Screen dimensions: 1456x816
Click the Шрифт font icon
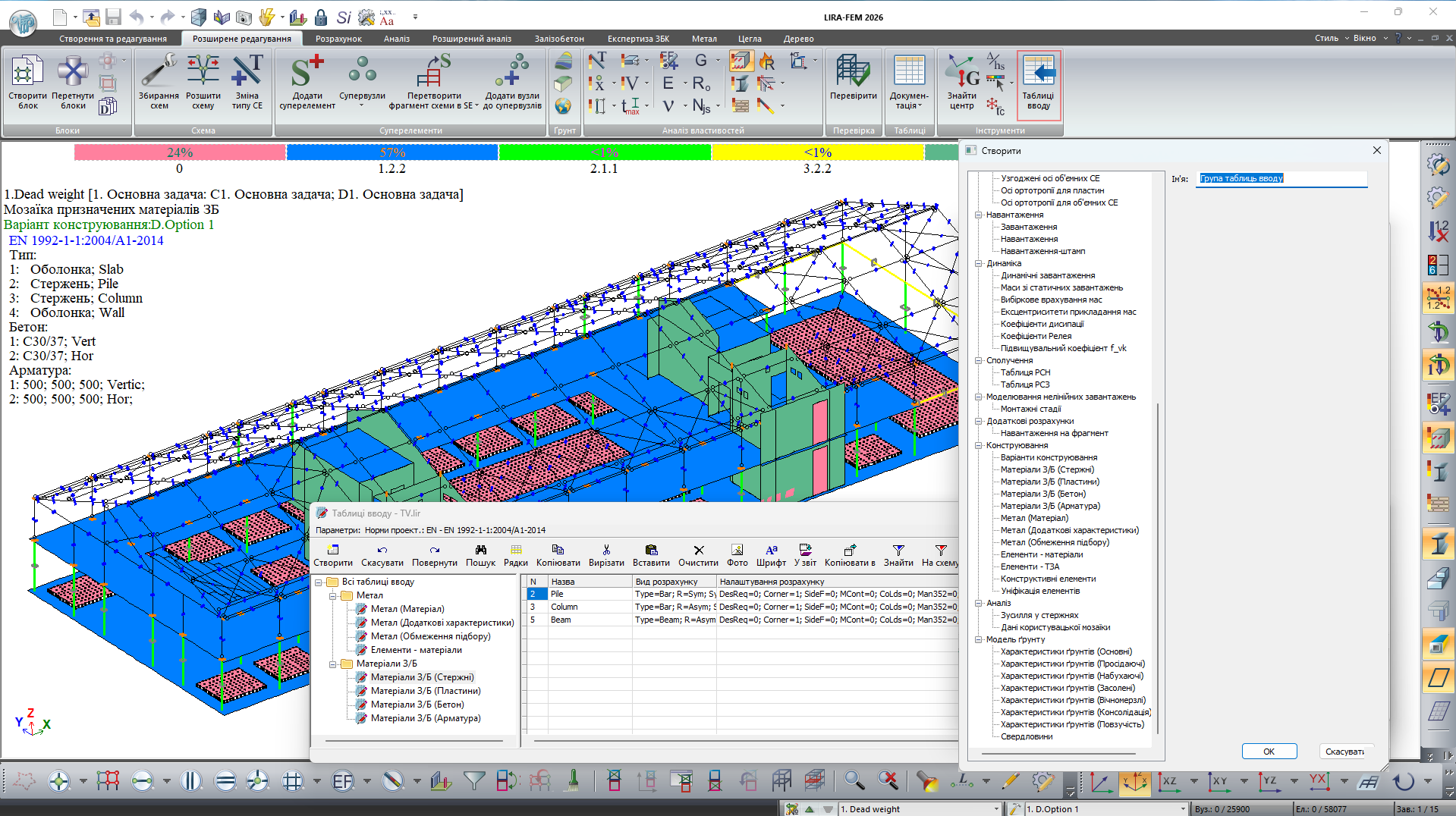click(771, 555)
